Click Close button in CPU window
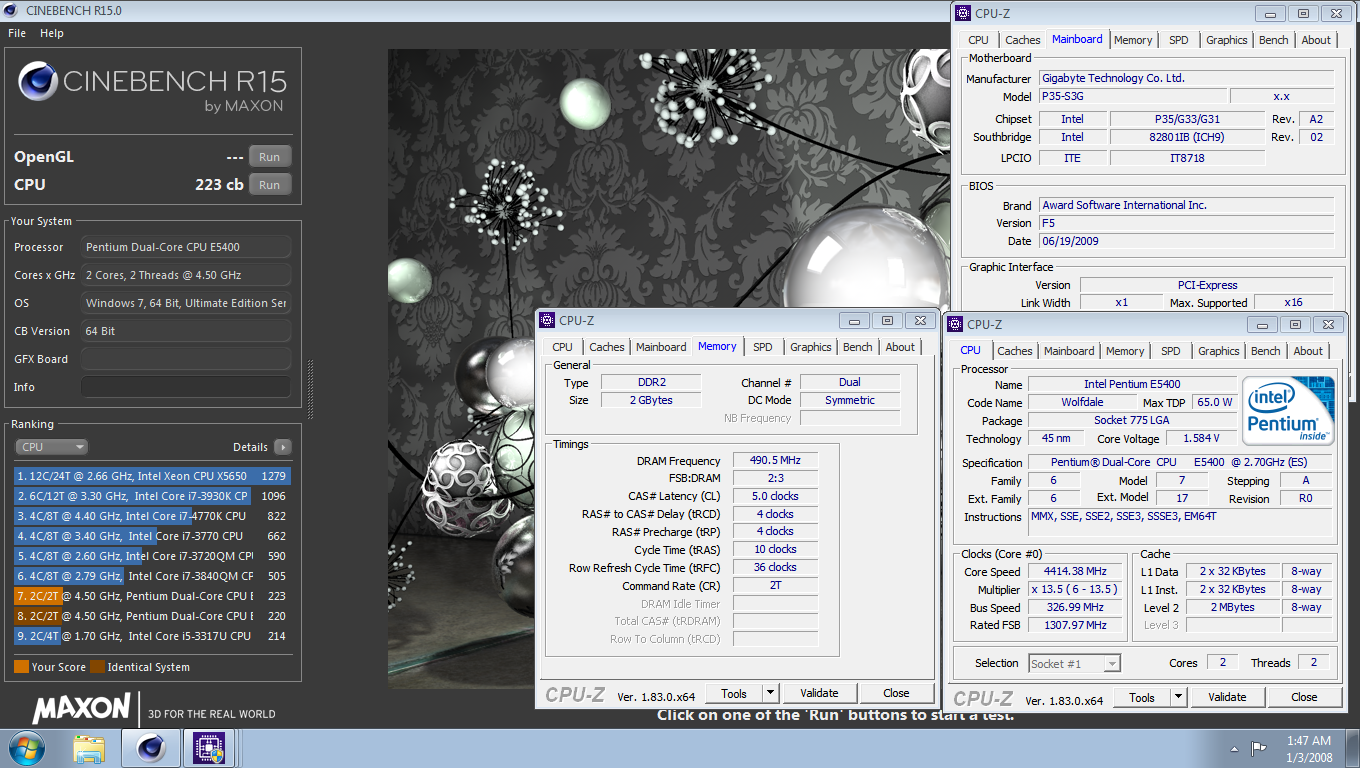1360x768 pixels. (x=1305, y=697)
